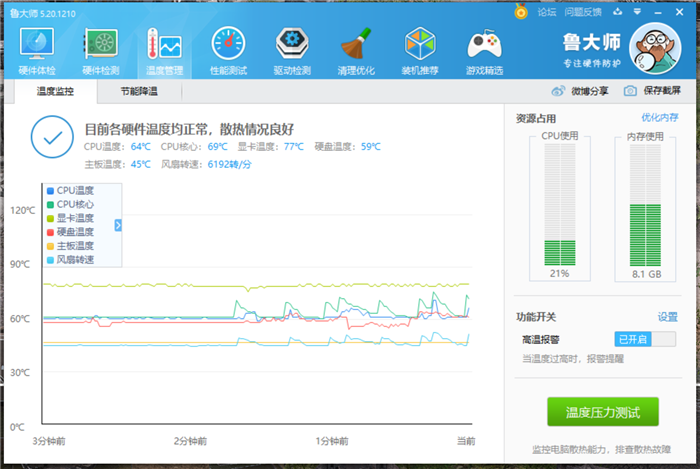
Task: Click the 21% CPU usage label
Action: point(559,274)
